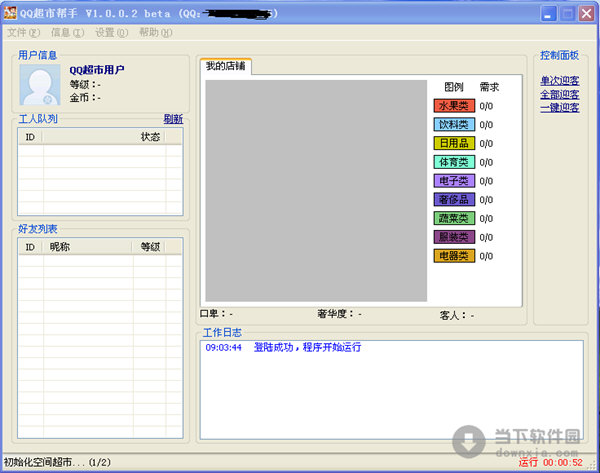Minimize the QQ超市帮手 window
600x473 pixels.
[548, 13]
